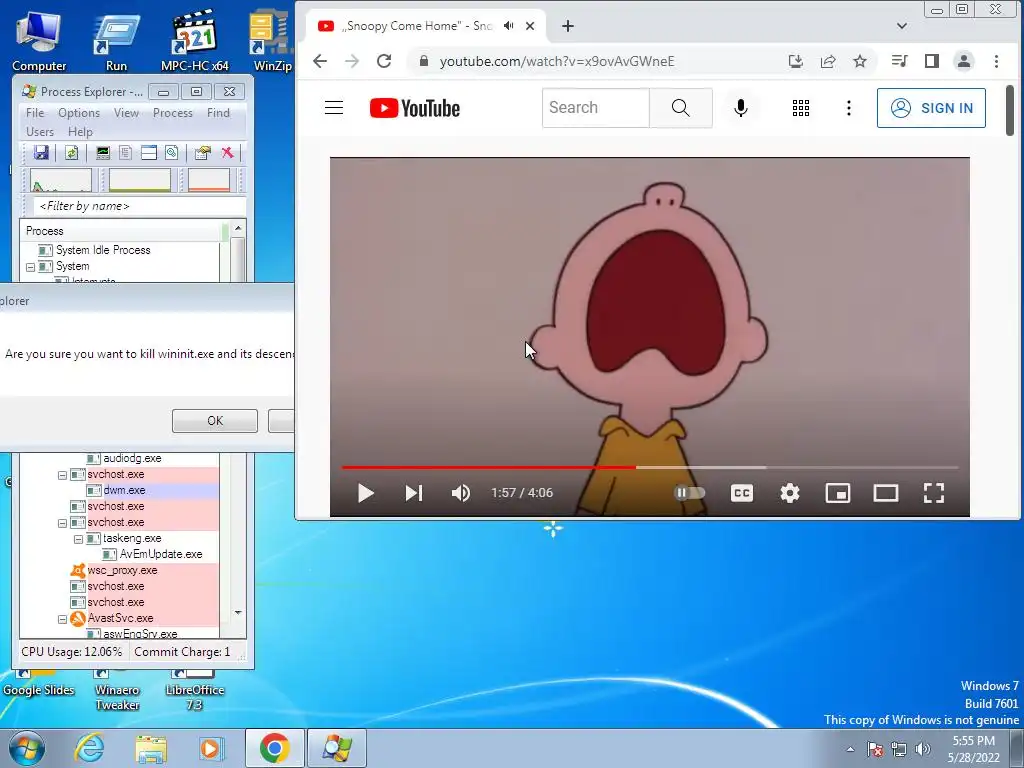Seek in the video progress bar

click(x=650, y=468)
